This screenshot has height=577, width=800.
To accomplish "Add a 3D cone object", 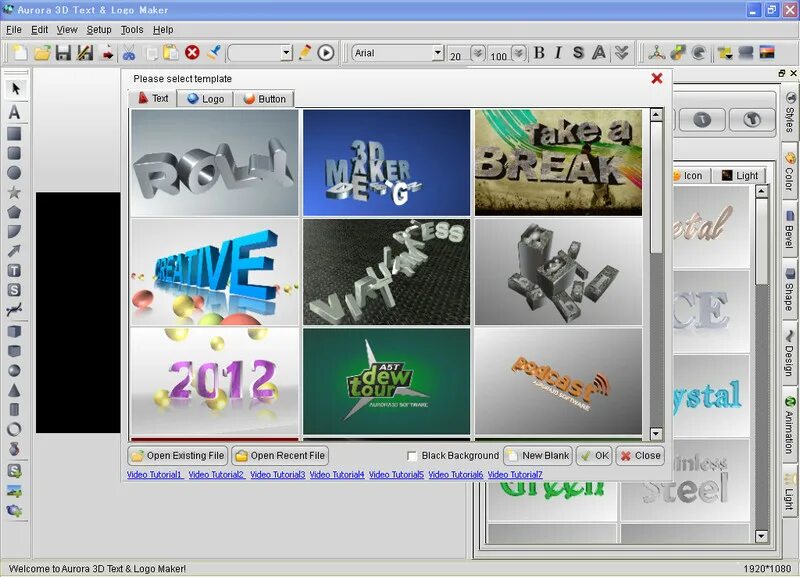I will 14,390.
